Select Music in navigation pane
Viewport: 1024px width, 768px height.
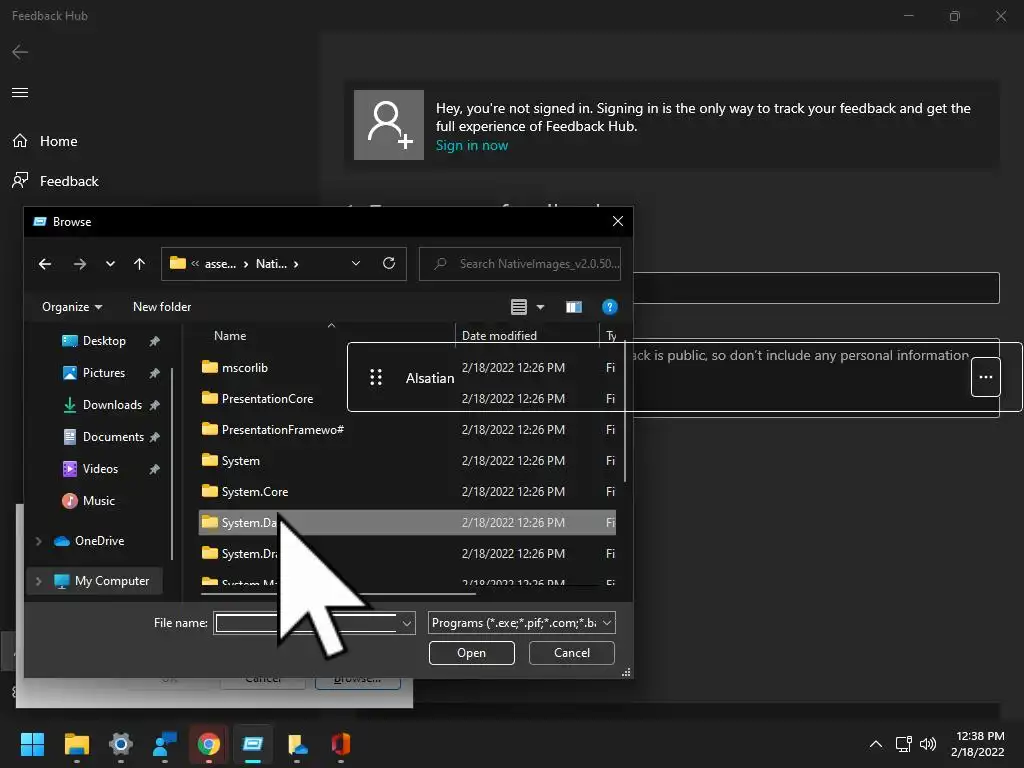[98, 501]
